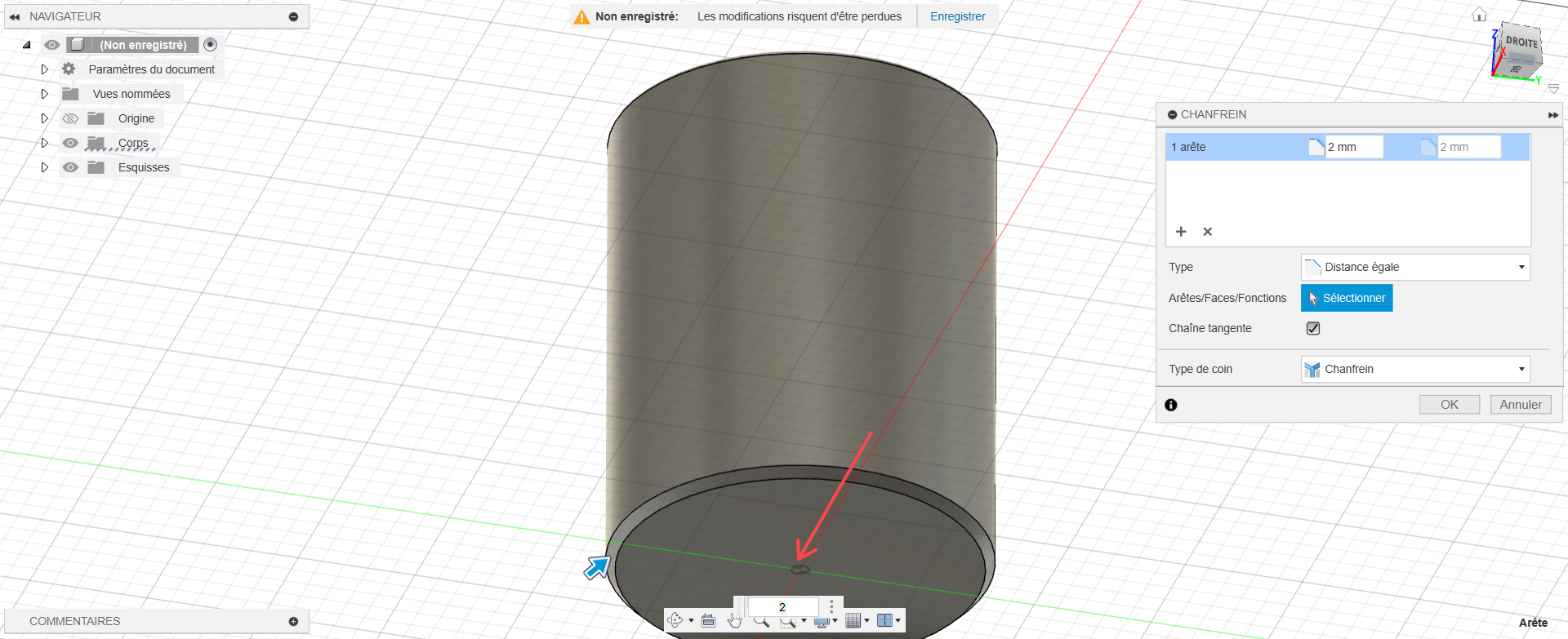The image size is (1568, 639).
Task: Open the Type de coin dropdown
Action: (1414, 369)
